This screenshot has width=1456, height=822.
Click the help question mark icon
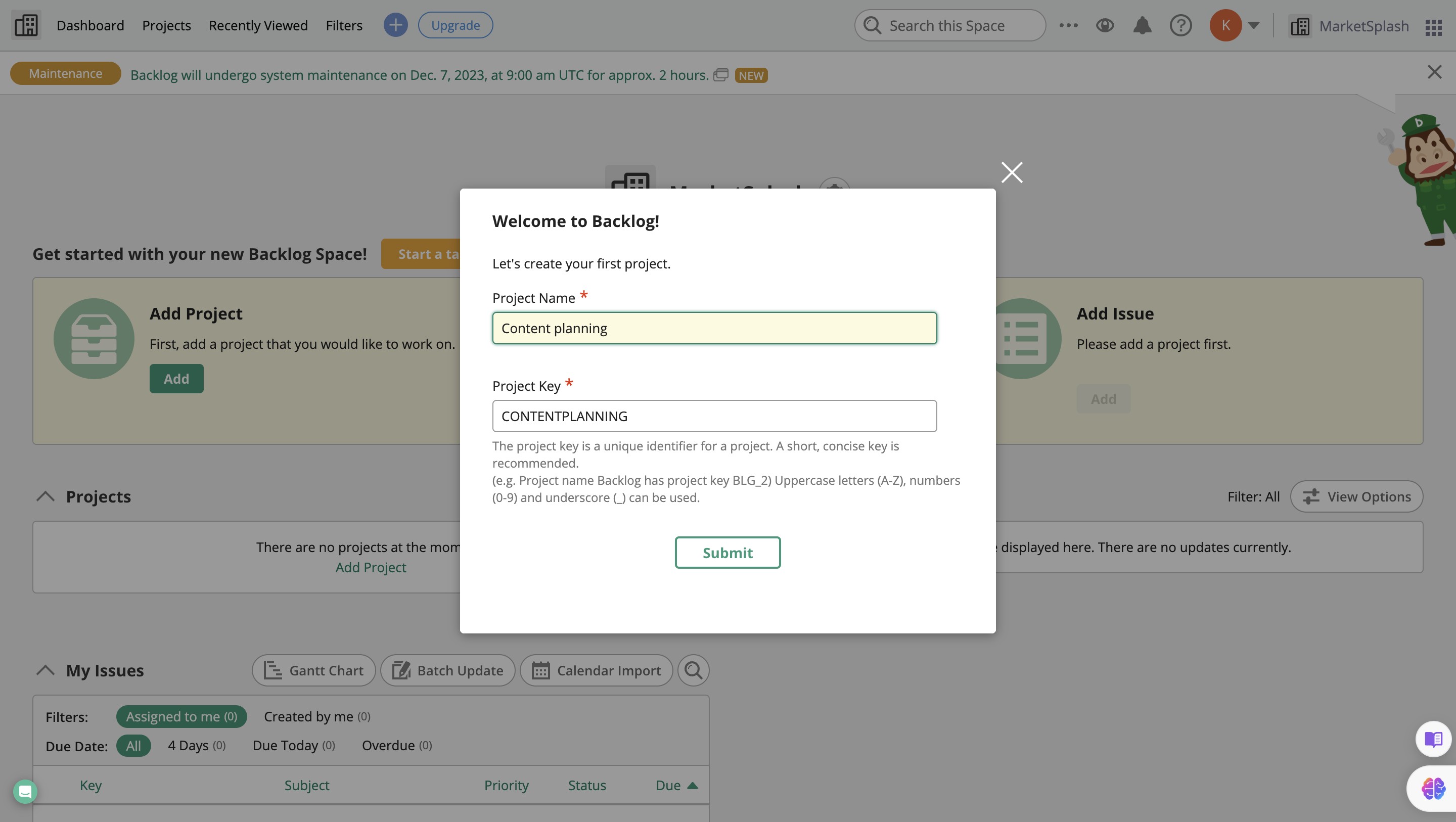1180,25
